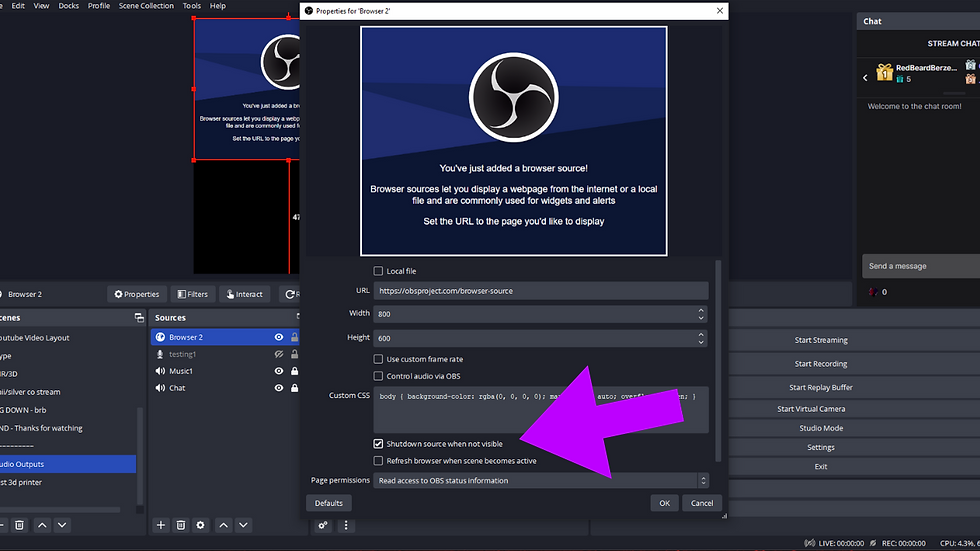Open advanced audio properties gear in mixer
Screen dimensions: 980x551
pos(322,525)
